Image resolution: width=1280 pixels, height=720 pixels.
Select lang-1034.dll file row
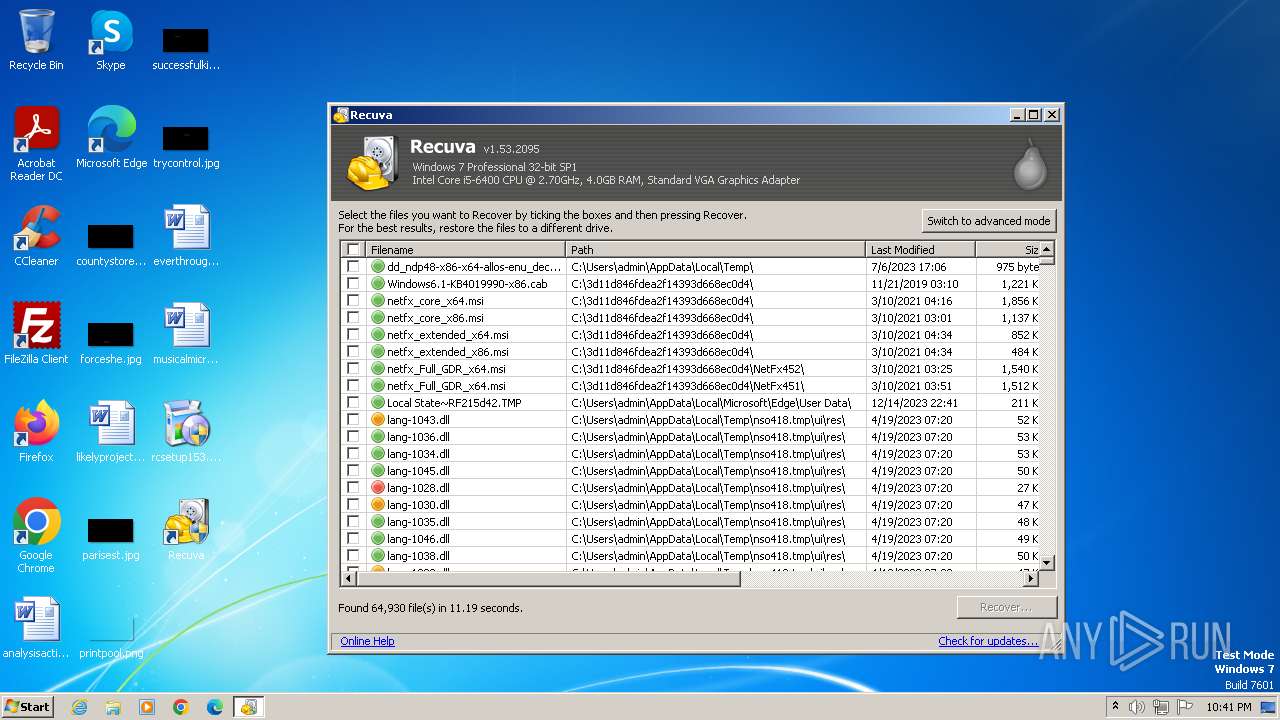coord(690,454)
